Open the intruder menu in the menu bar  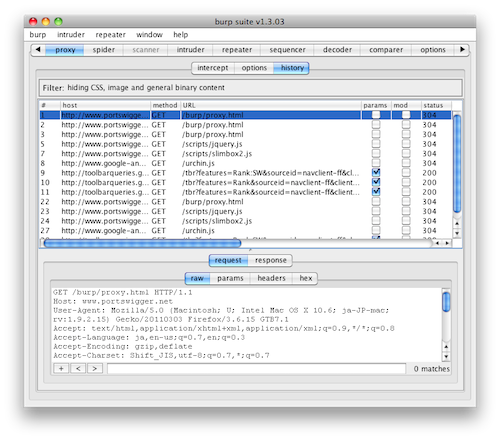71,35
